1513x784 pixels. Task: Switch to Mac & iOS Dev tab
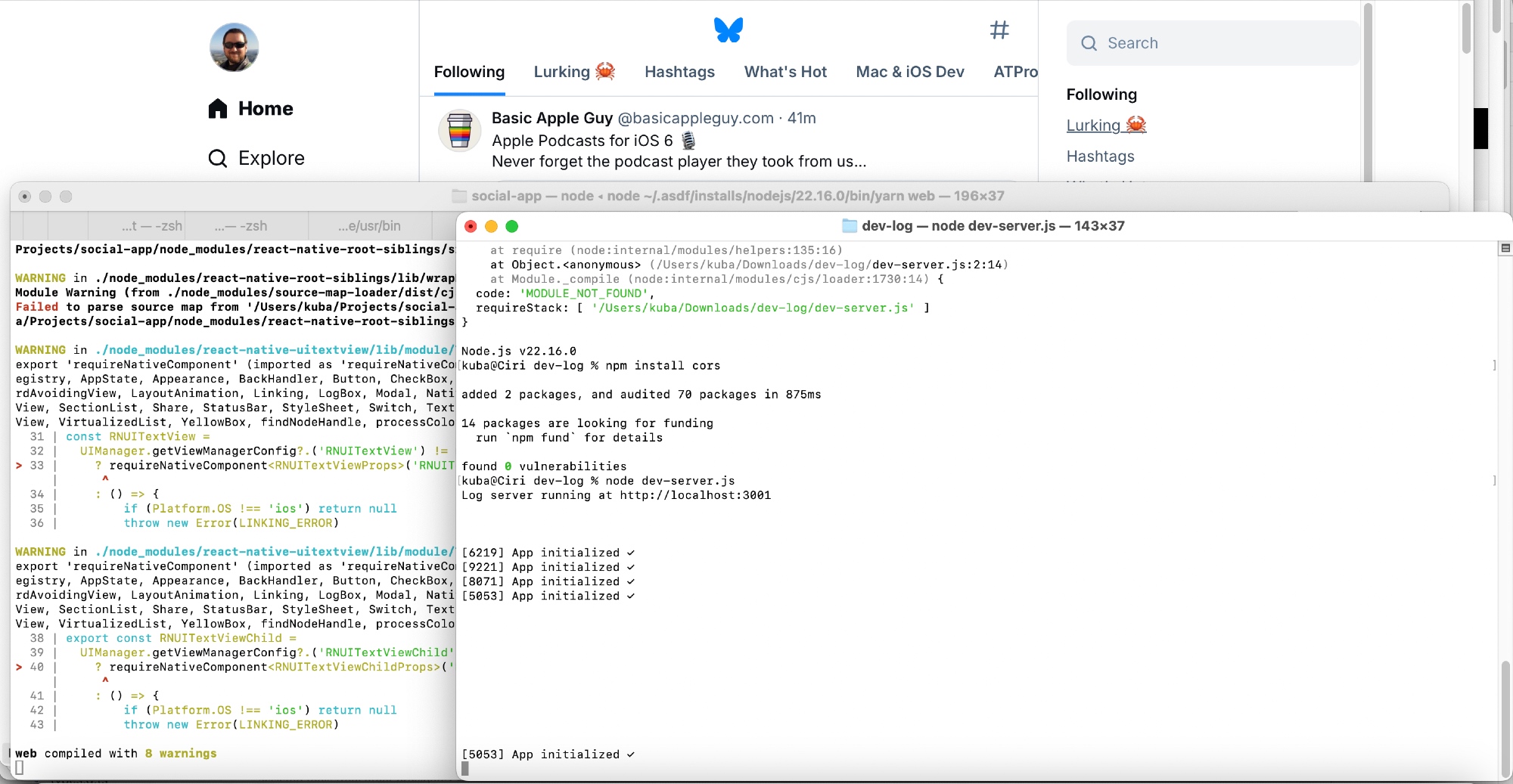pyautogui.click(x=909, y=72)
